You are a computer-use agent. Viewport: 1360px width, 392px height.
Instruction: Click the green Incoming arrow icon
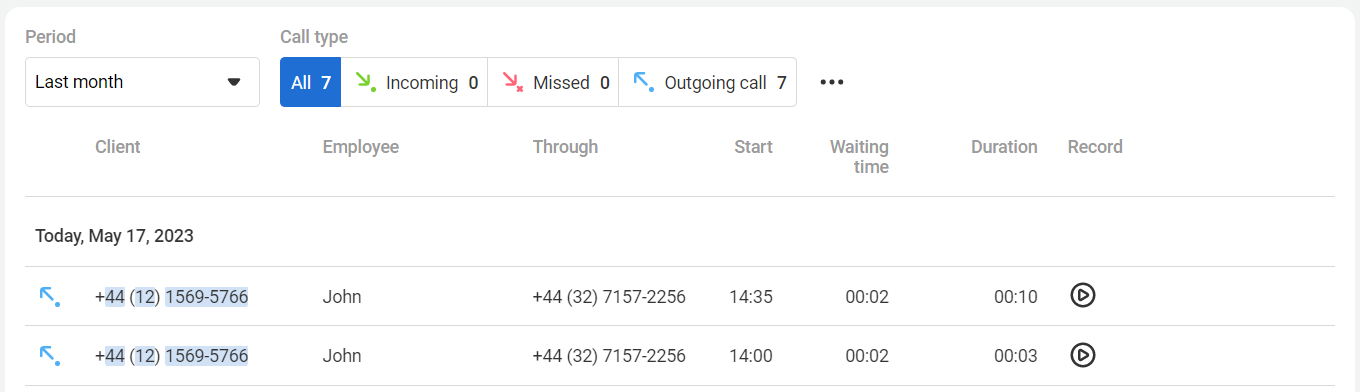tap(365, 82)
